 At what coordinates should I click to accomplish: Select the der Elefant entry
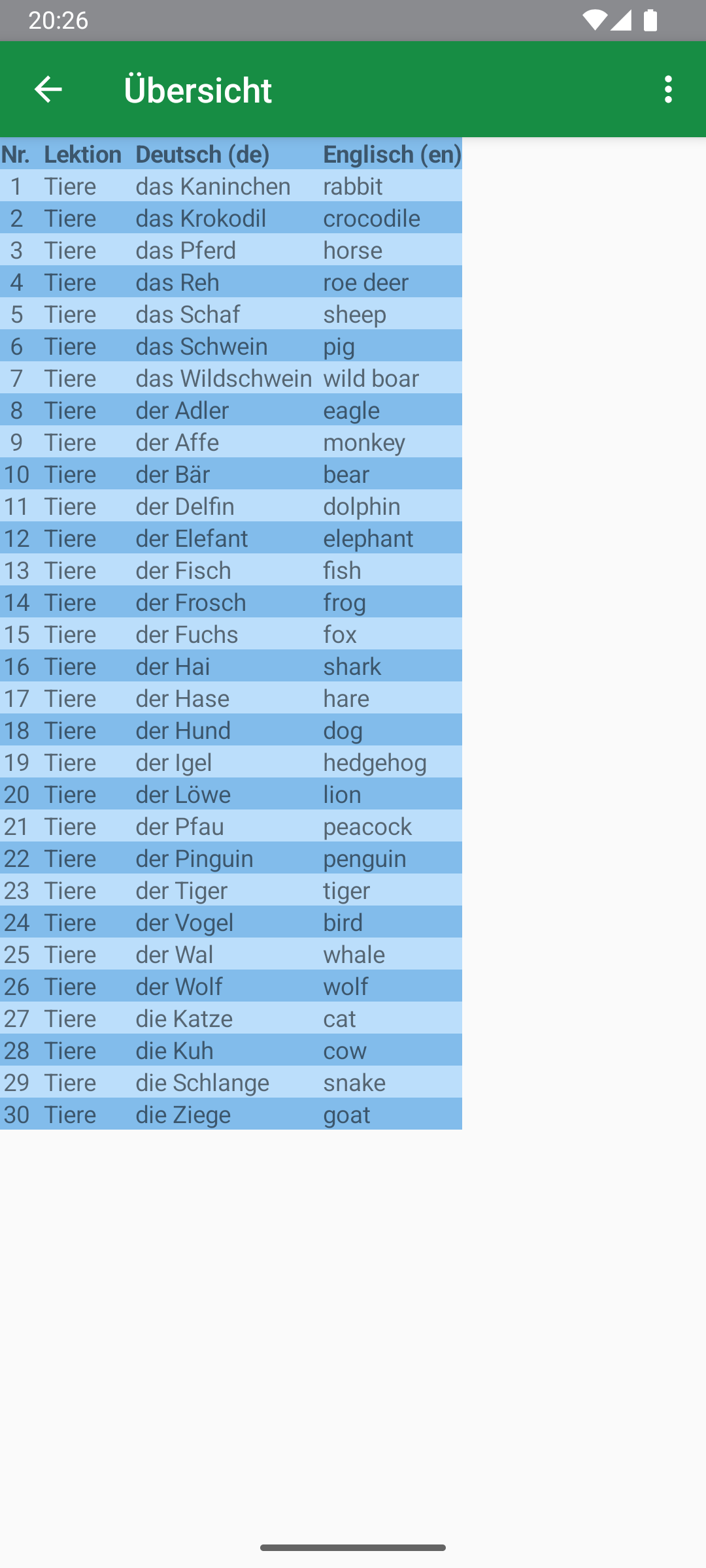[192, 538]
